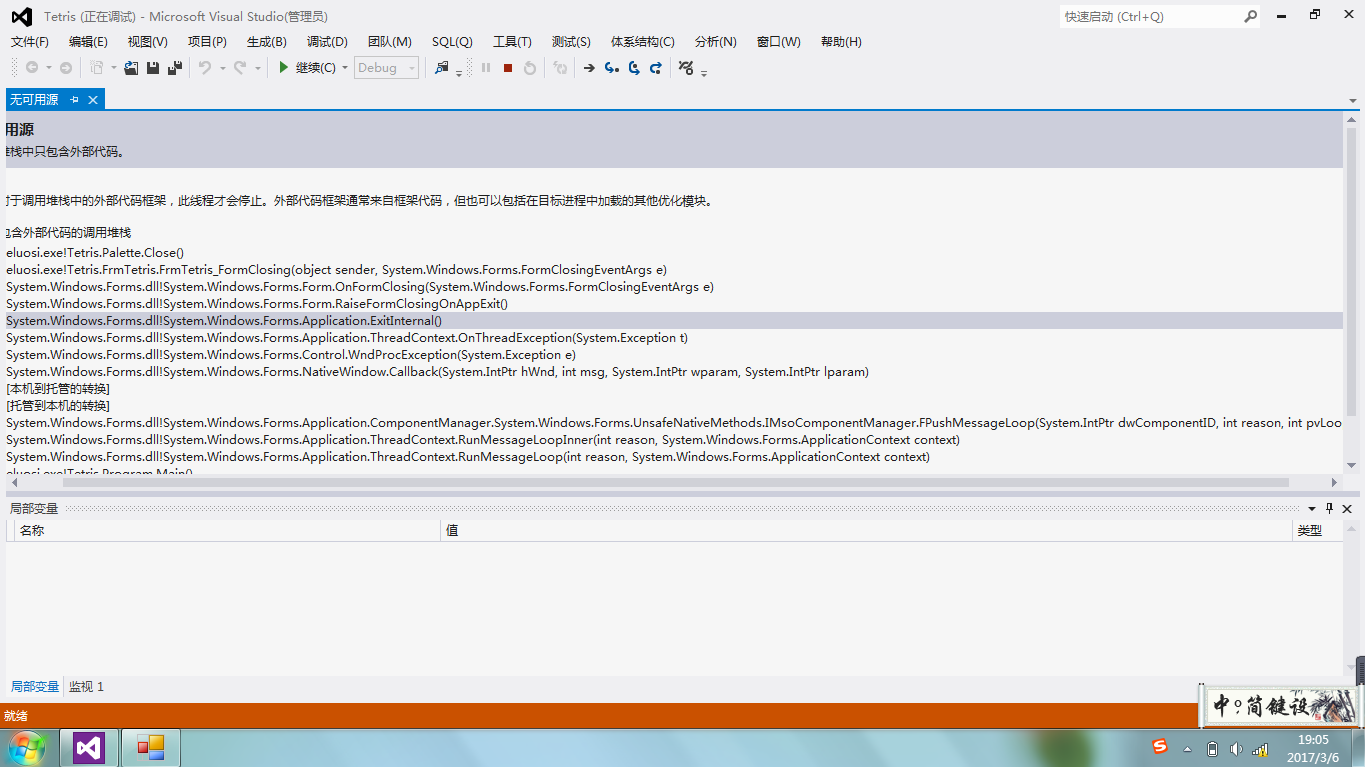This screenshot has height=767, width=1365.
Task: Open the 体系结构(C) menu
Action: 643,42
